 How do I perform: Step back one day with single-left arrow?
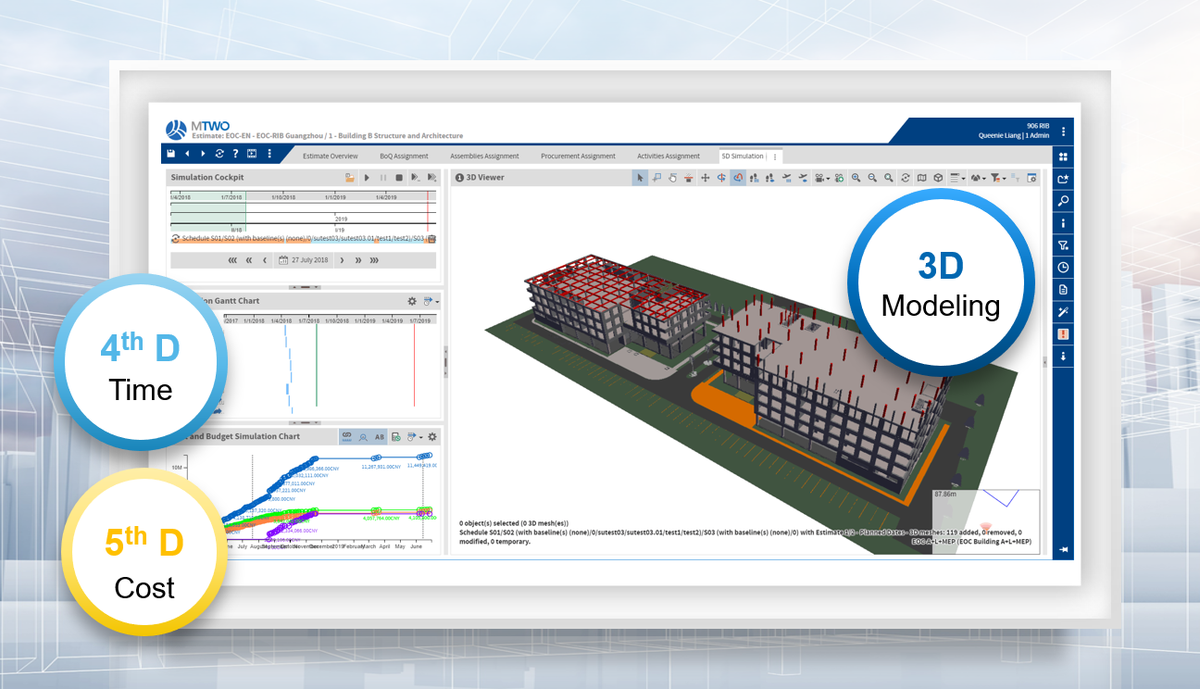tap(265, 260)
